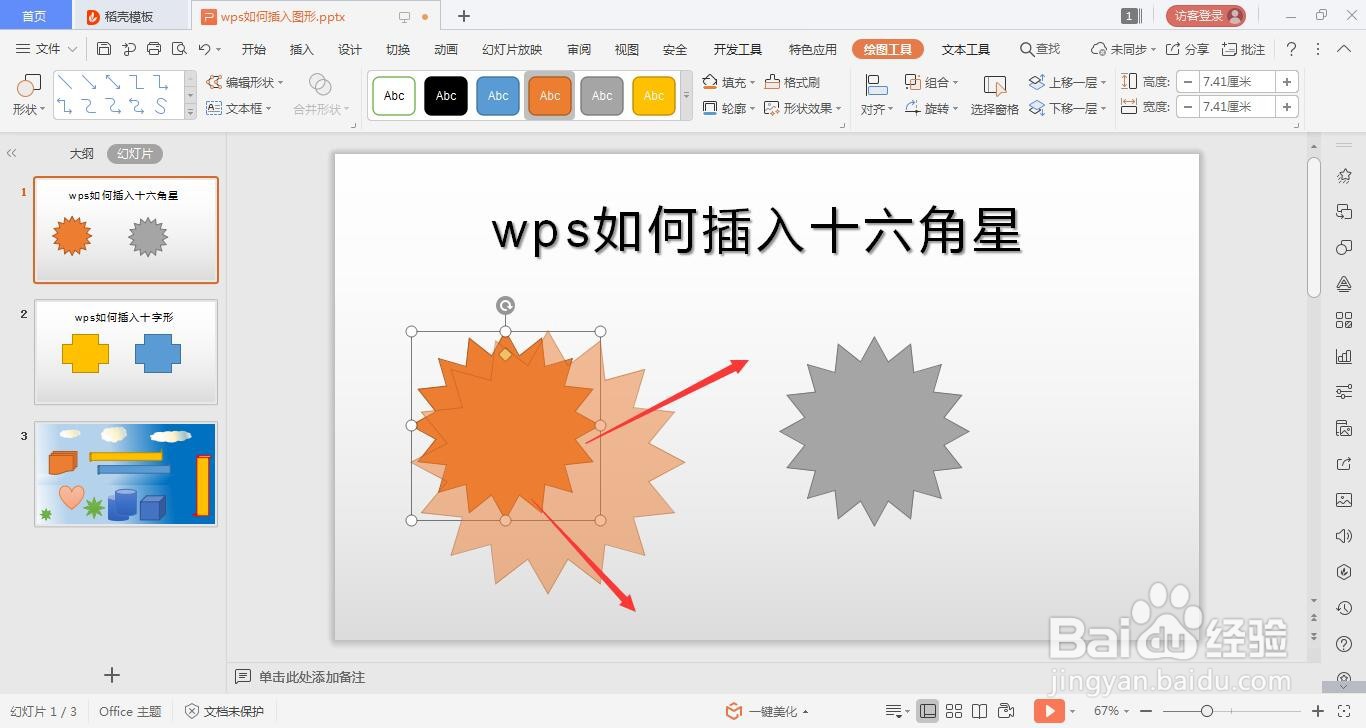Select the black Abc shape style
The height and width of the screenshot is (728, 1366).
coord(446,96)
